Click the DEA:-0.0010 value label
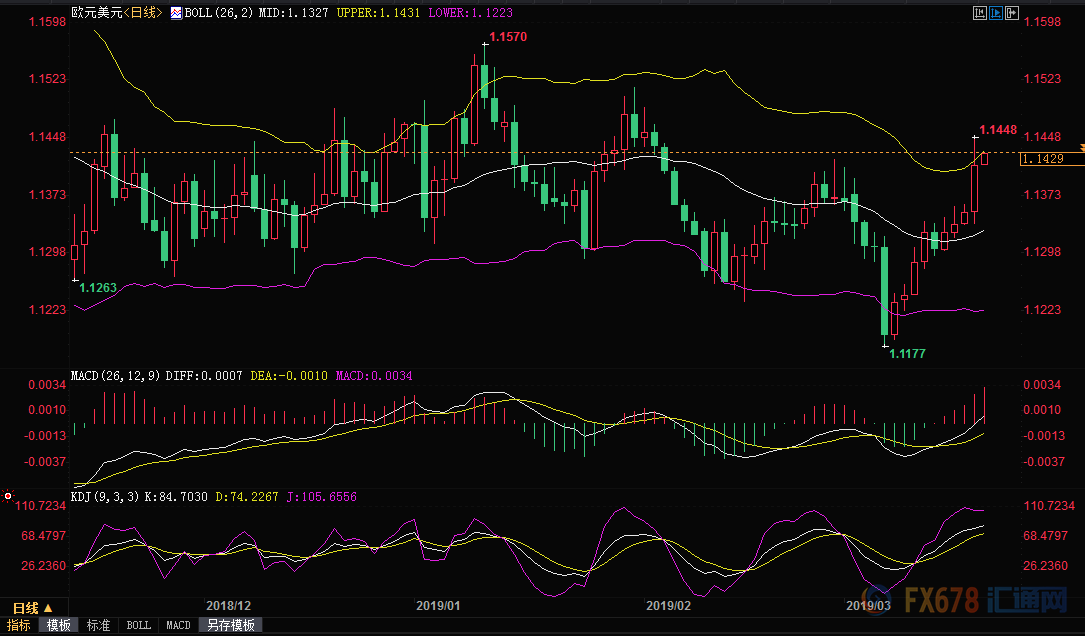The width and height of the screenshot is (1085, 636). pos(289,376)
